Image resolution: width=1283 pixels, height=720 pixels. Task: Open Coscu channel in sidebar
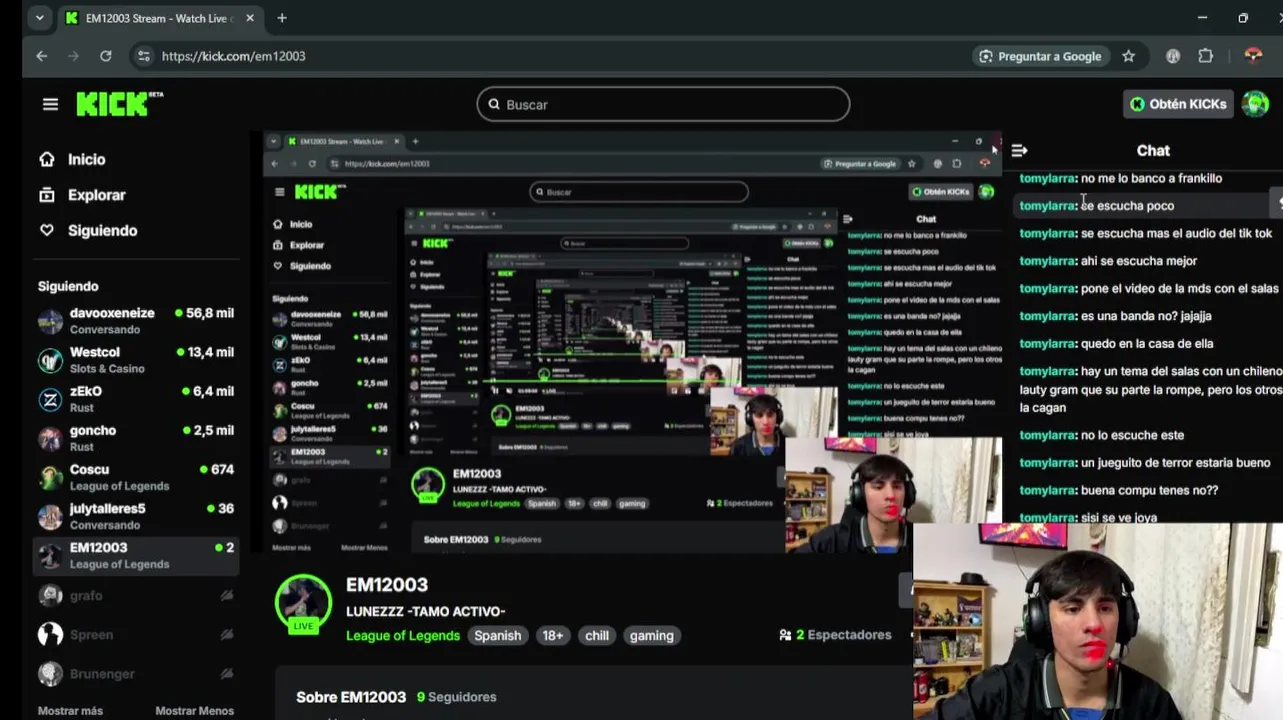[x=136, y=477]
